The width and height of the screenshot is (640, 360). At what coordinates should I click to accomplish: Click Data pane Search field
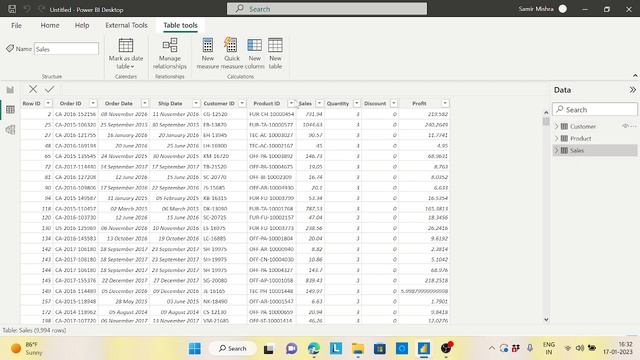595,109
